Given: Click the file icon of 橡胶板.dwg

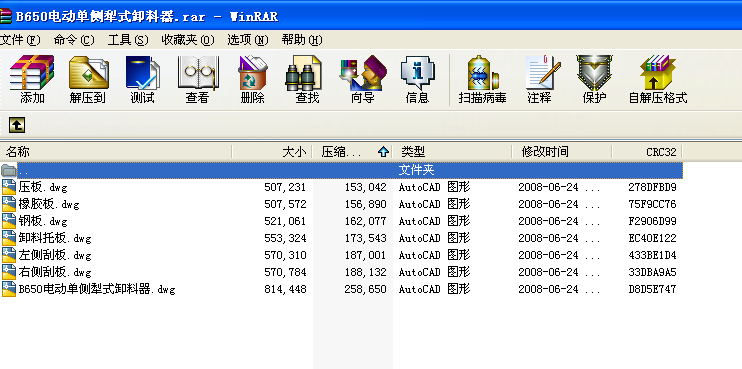Looking at the screenshot, I should [9, 204].
